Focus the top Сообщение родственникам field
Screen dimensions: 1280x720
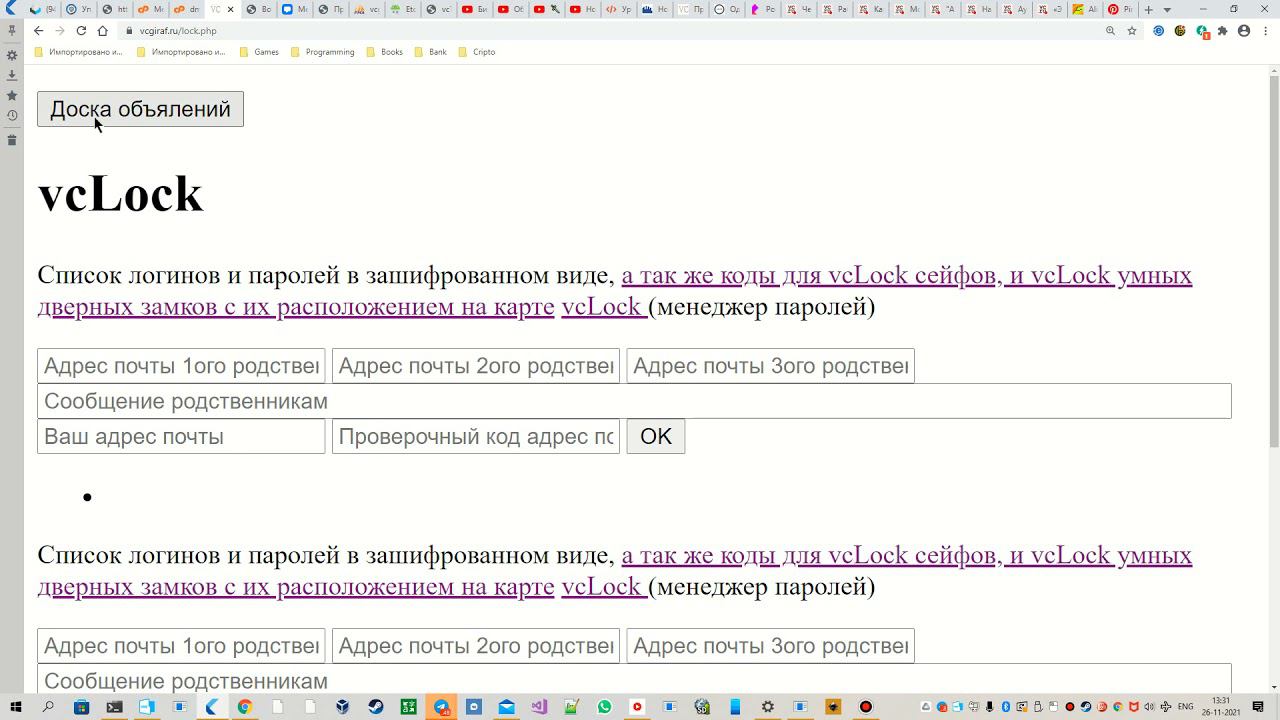(x=634, y=401)
